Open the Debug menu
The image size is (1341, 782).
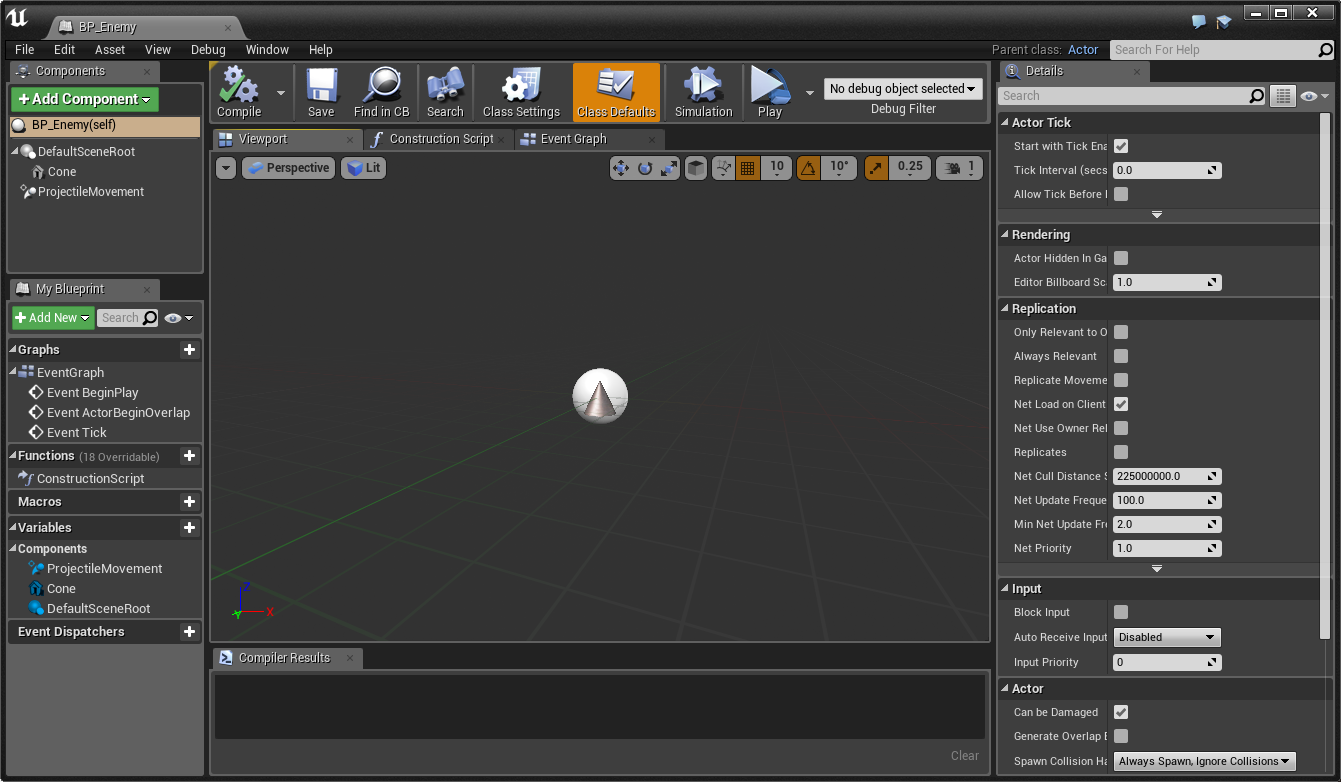[208, 49]
